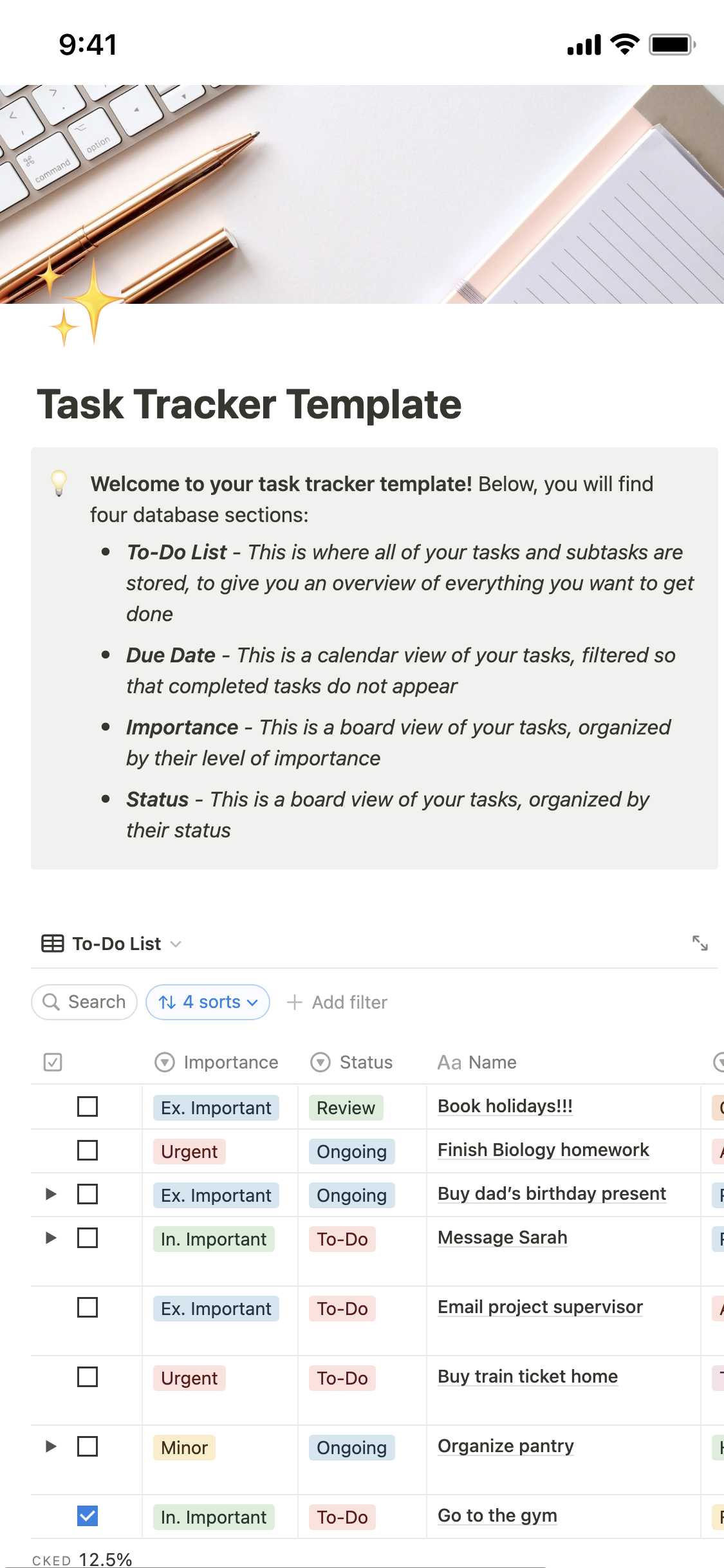Viewport: 724px width, 1568px height.
Task: Open the Name column header menu
Action: coord(478,1062)
